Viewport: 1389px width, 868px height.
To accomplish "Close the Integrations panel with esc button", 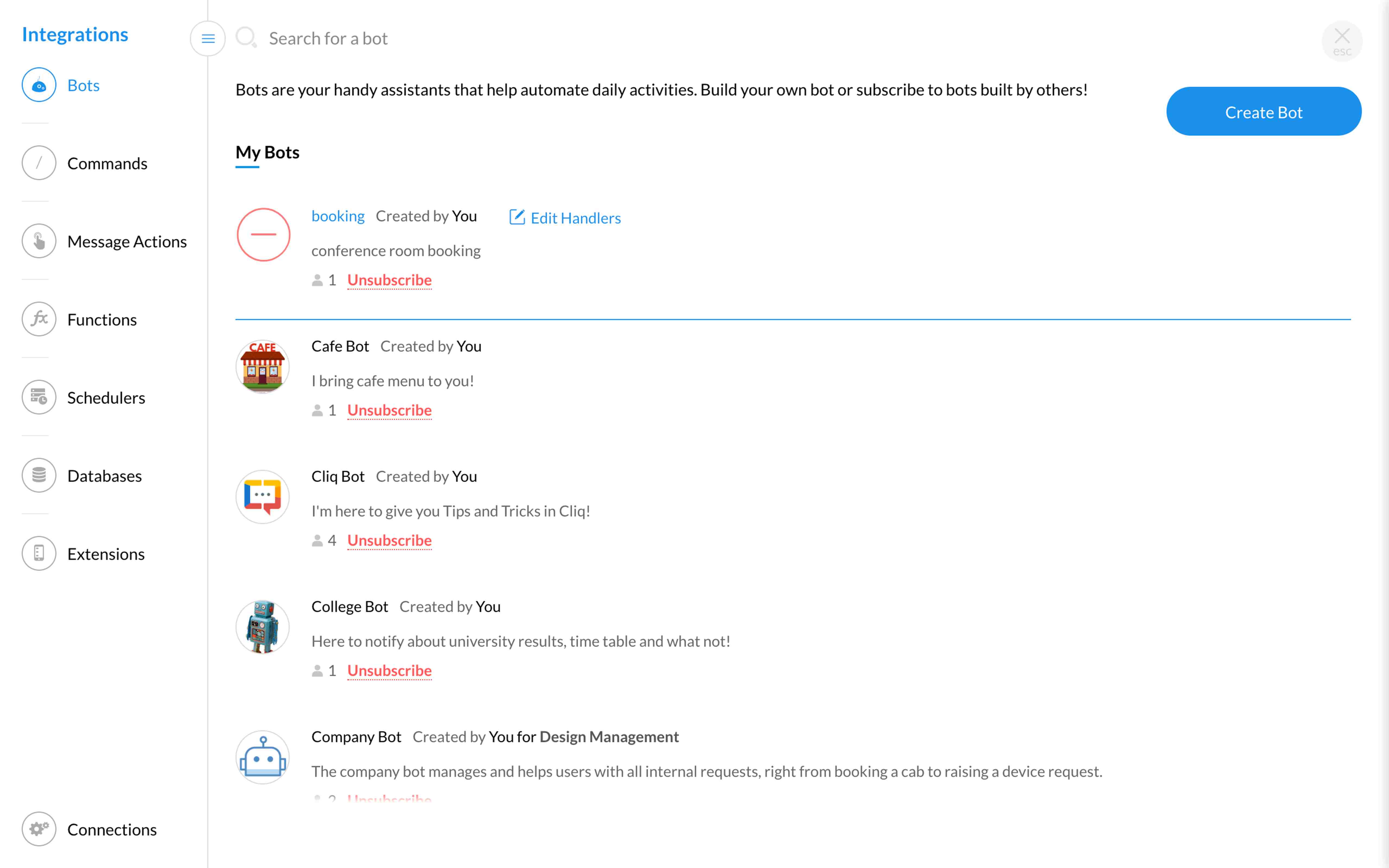I will [x=1341, y=41].
